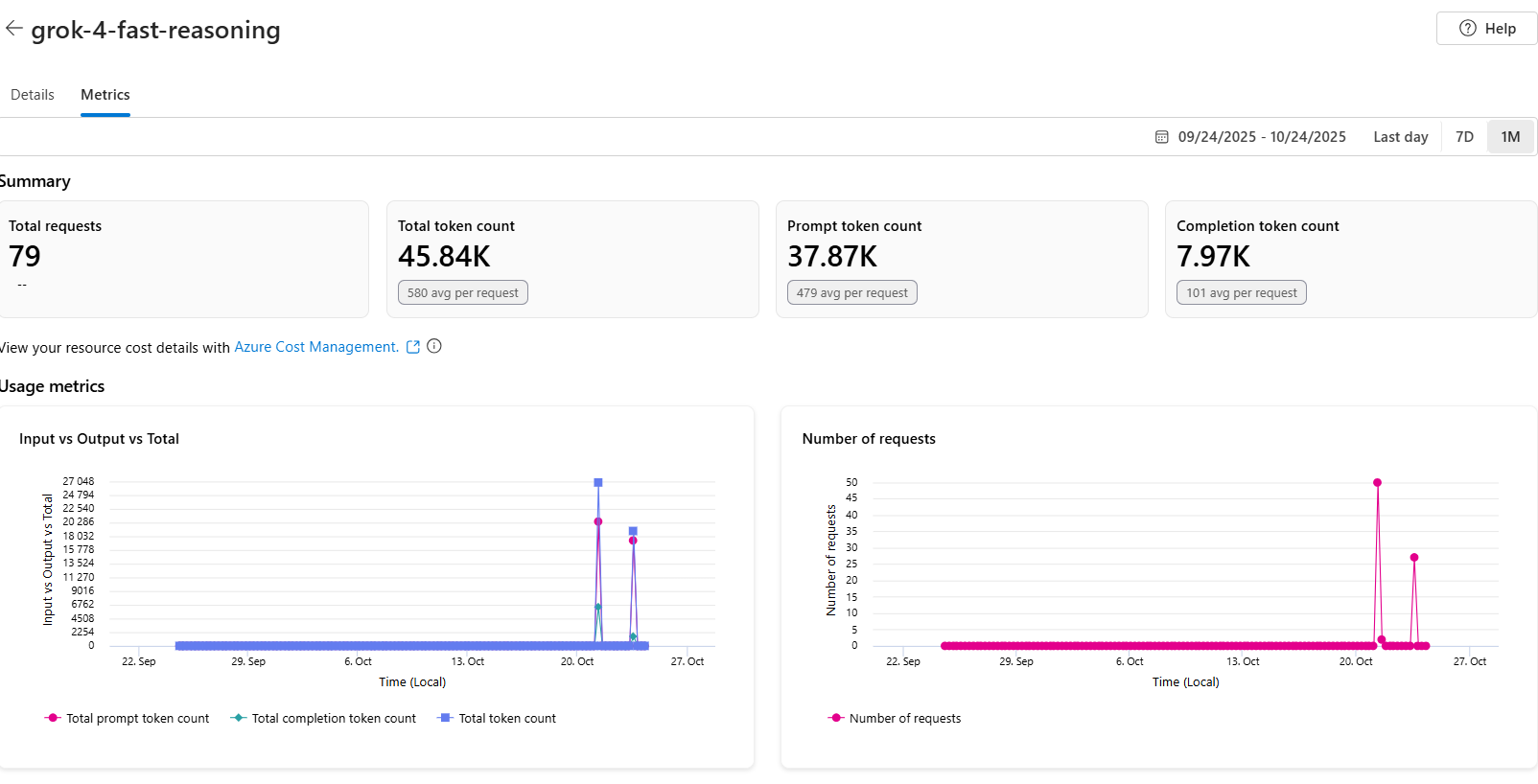Click the Total token count legend square

point(445,718)
